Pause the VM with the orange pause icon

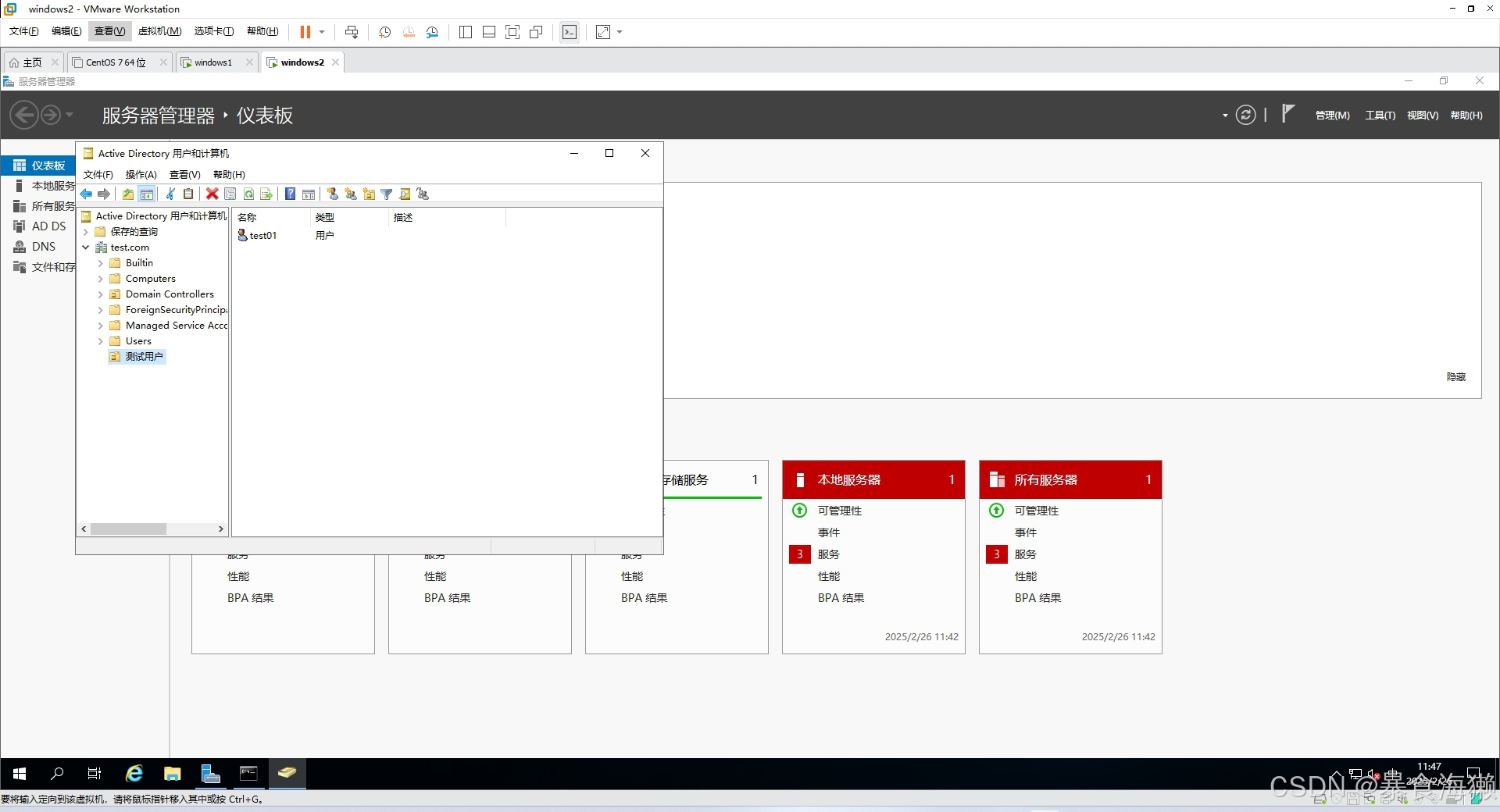(x=305, y=32)
